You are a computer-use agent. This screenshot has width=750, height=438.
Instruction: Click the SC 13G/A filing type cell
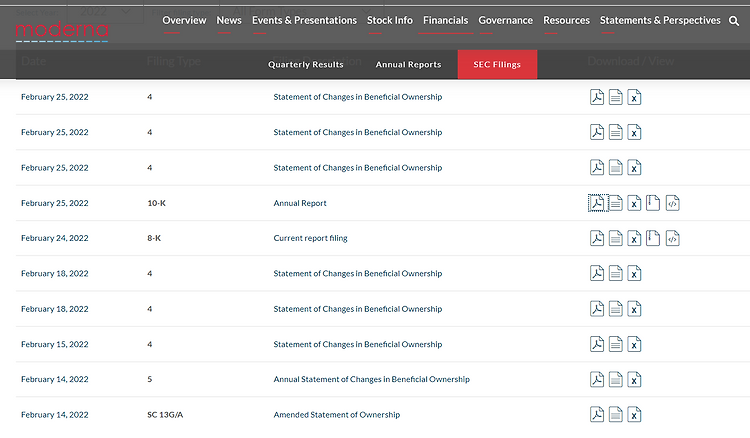[x=165, y=415]
